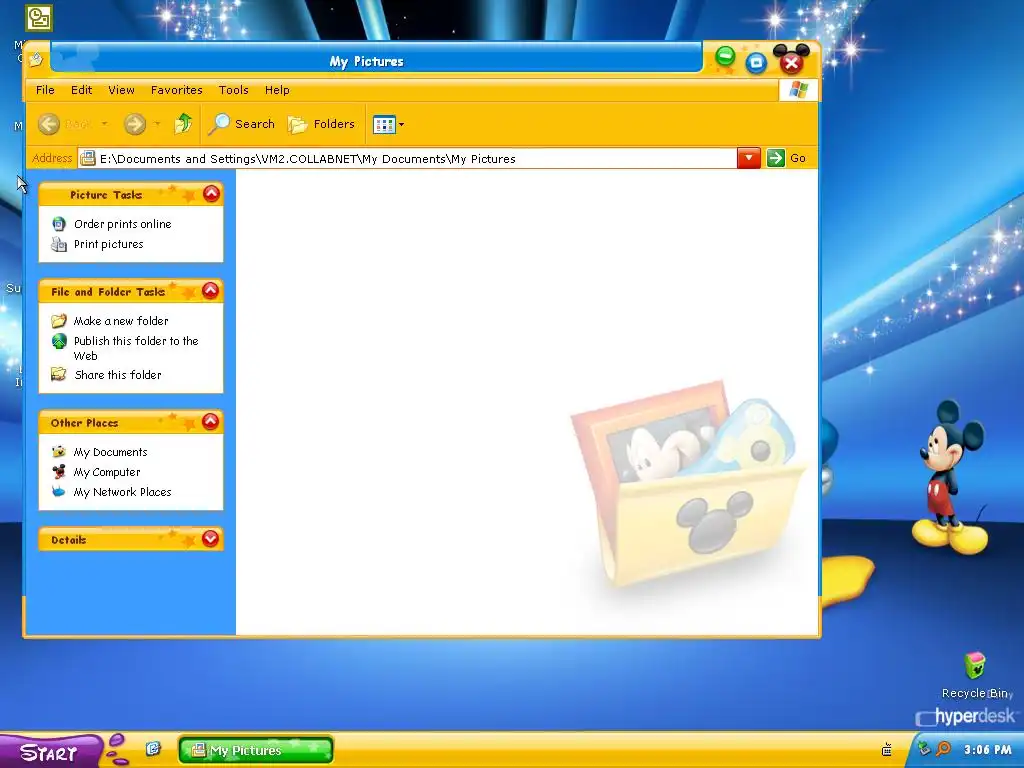The width and height of the screenshot is (1024, 768).
Task: Click the My Documents icon in Other Places
Action: click(x=59, y=451)
